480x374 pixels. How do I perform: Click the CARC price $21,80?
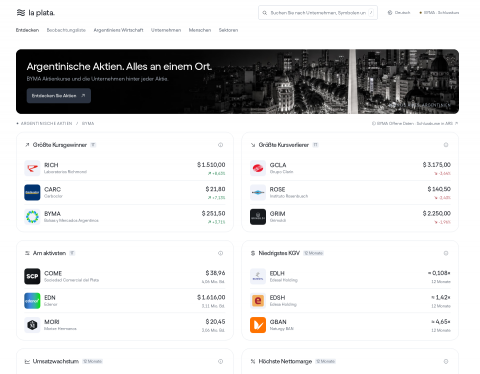coord(215,189)
